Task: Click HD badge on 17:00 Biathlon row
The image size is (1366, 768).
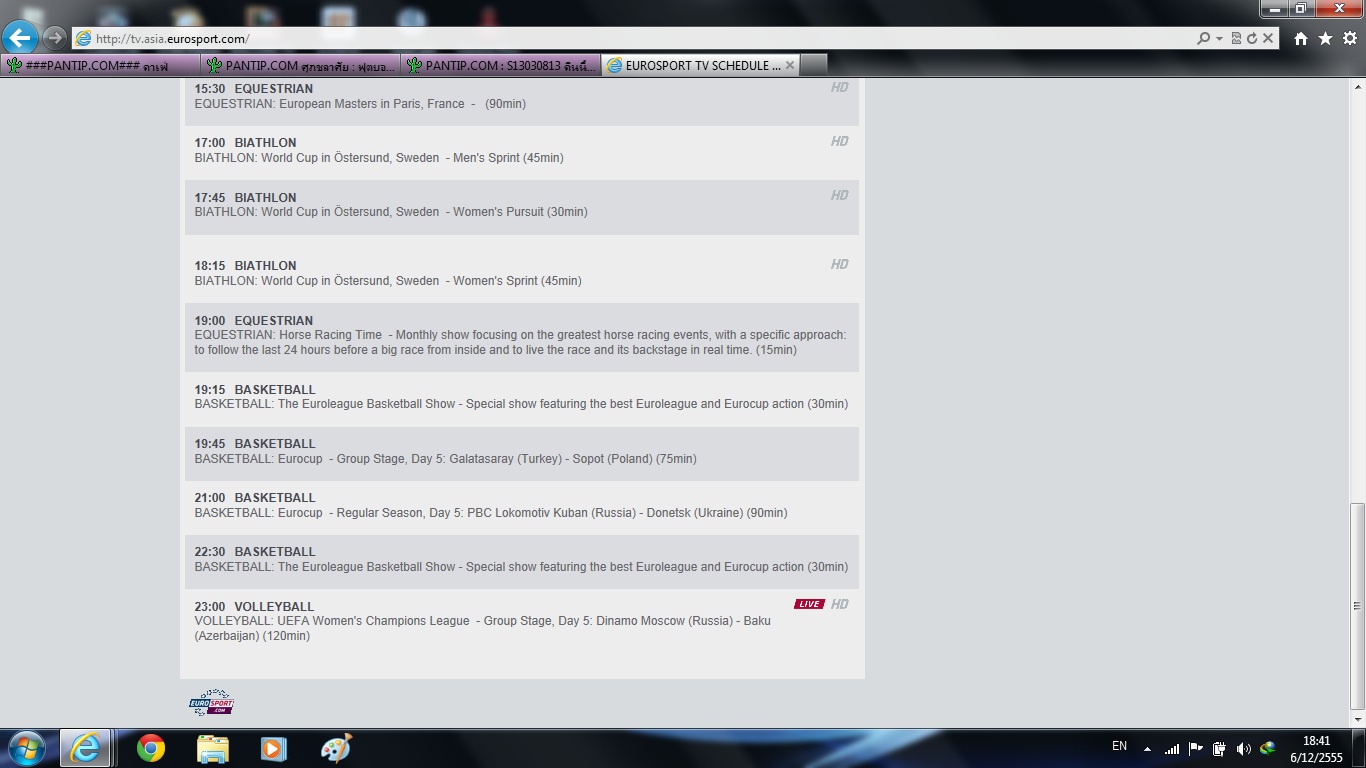Action: coord(839,141)
